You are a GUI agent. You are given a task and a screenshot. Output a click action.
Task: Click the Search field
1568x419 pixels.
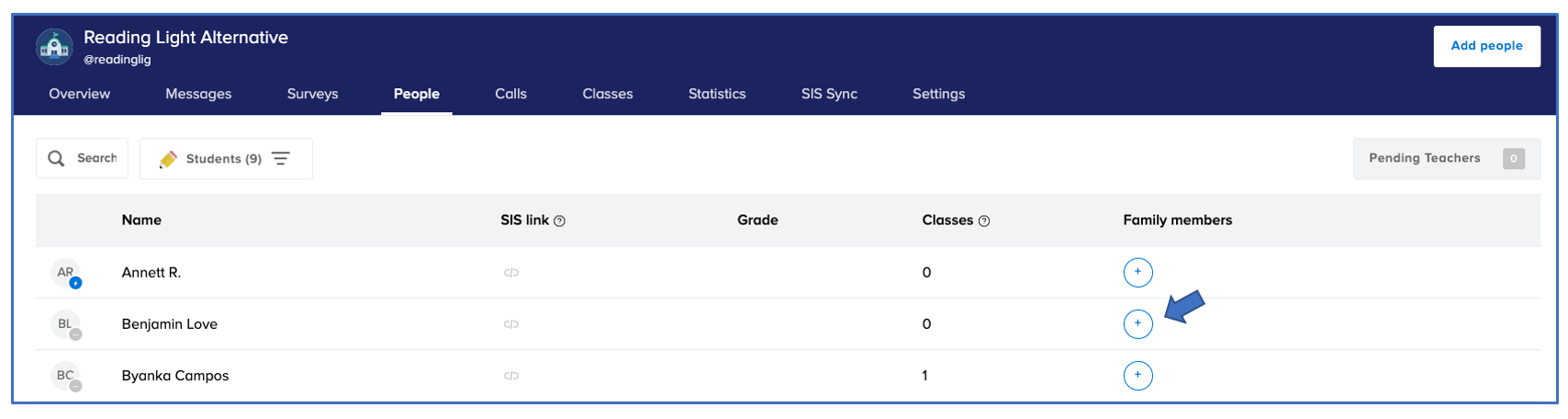pos(83,159)
